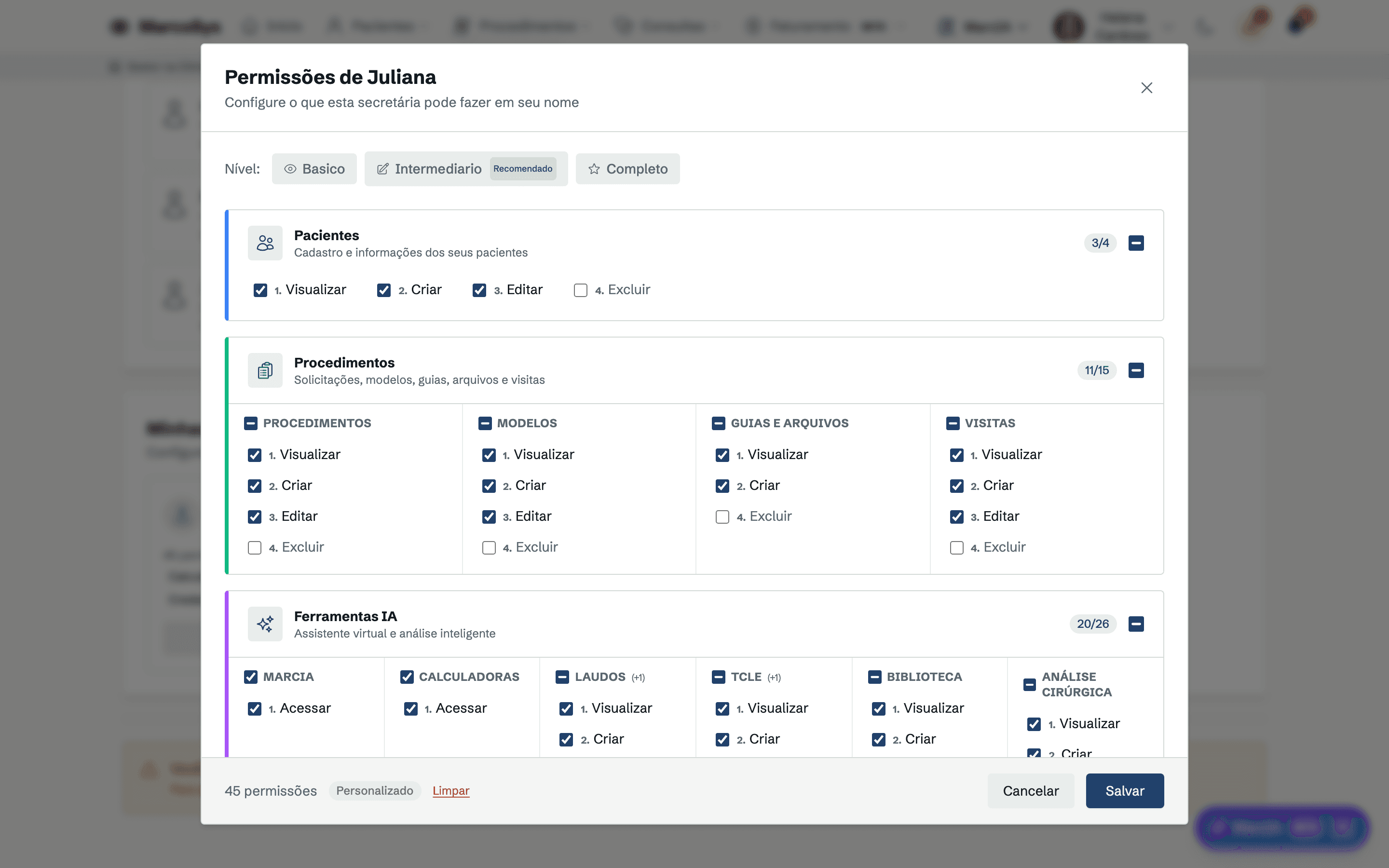
Task: Save permissions with the Salvar button
Action: tap(1125, 790)
